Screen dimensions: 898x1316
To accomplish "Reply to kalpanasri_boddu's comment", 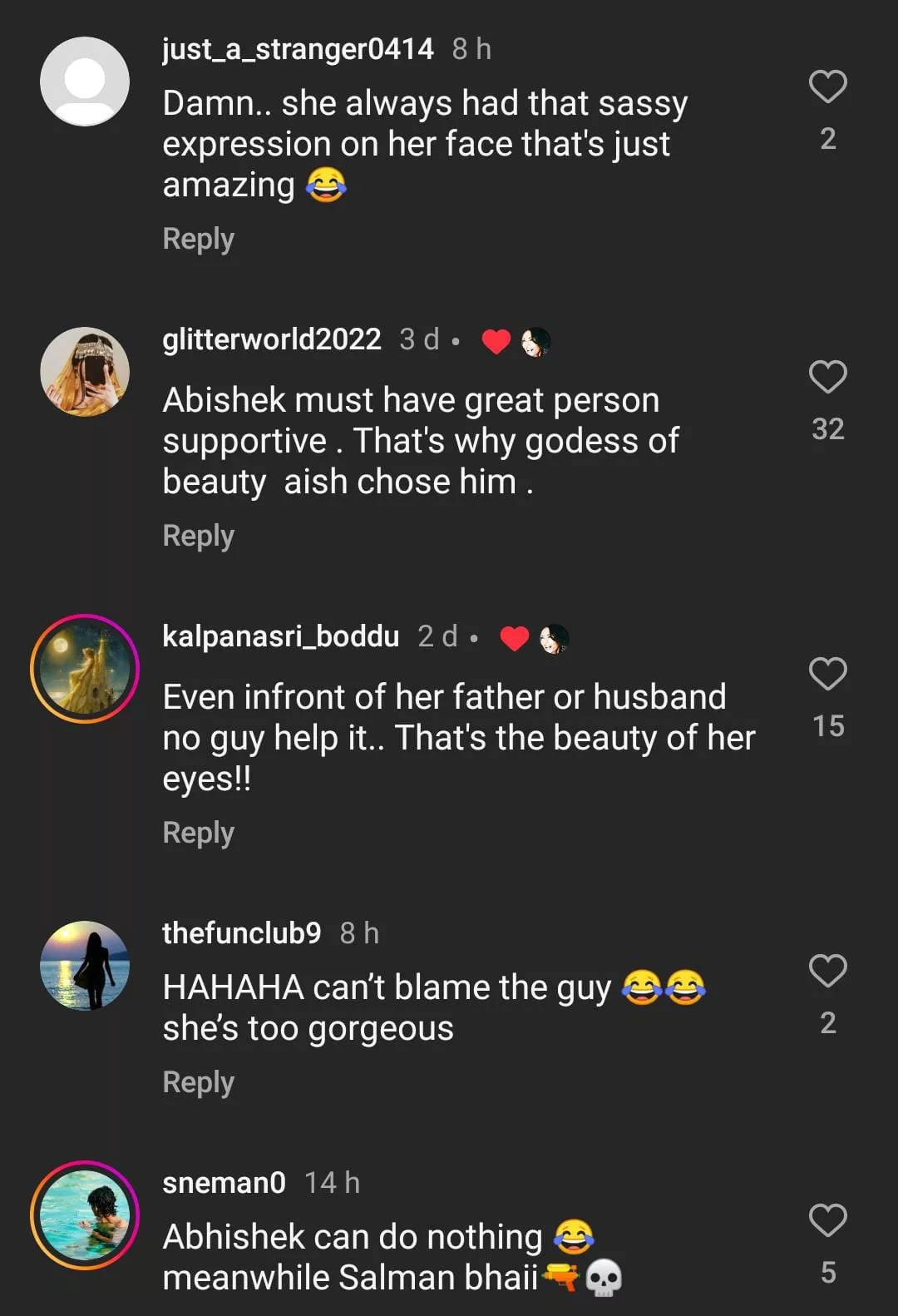I will point(198,833).
